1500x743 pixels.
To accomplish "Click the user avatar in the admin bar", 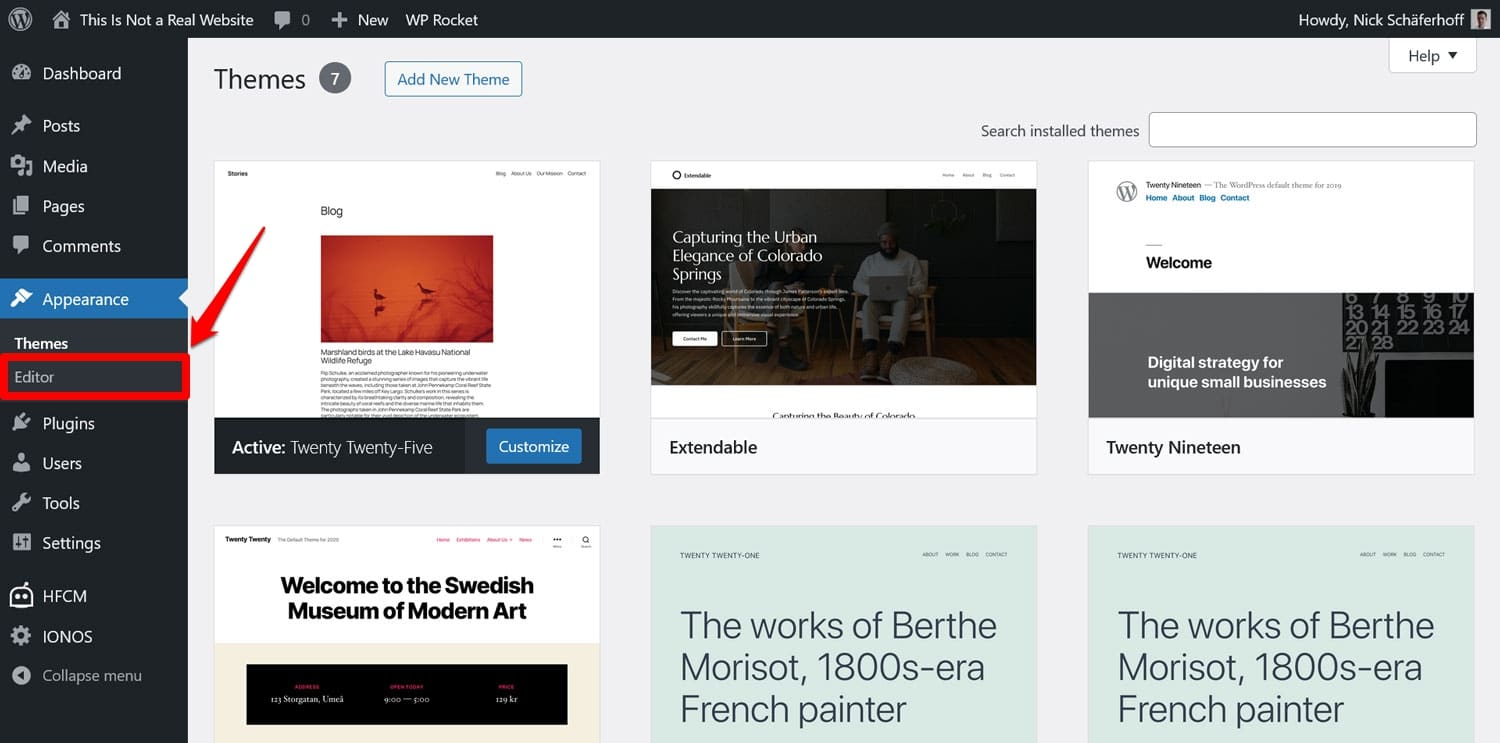I will [1480, 20].
